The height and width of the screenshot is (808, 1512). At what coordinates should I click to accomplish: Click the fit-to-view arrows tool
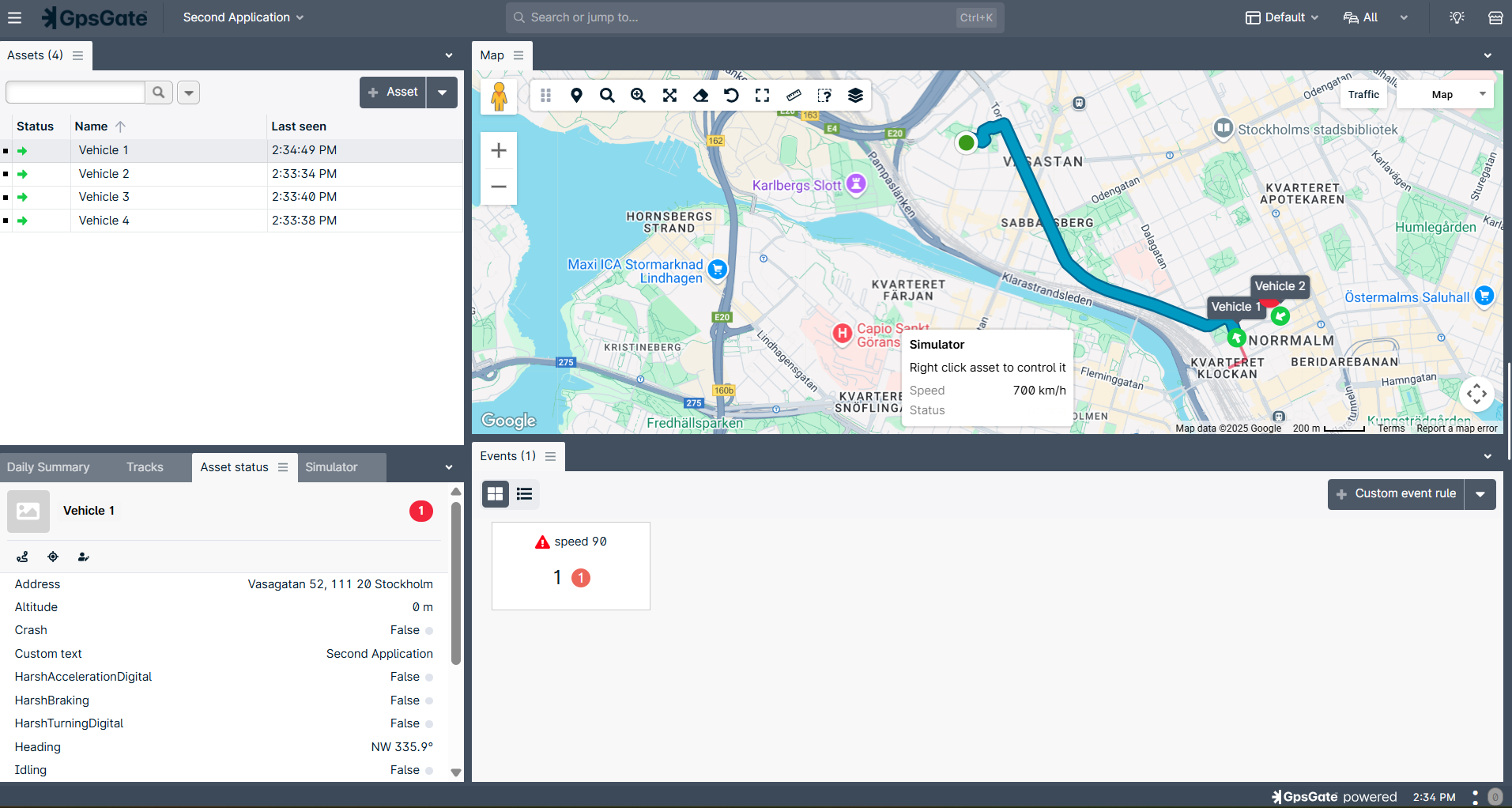pyautogui.click(x=669, y=96)
